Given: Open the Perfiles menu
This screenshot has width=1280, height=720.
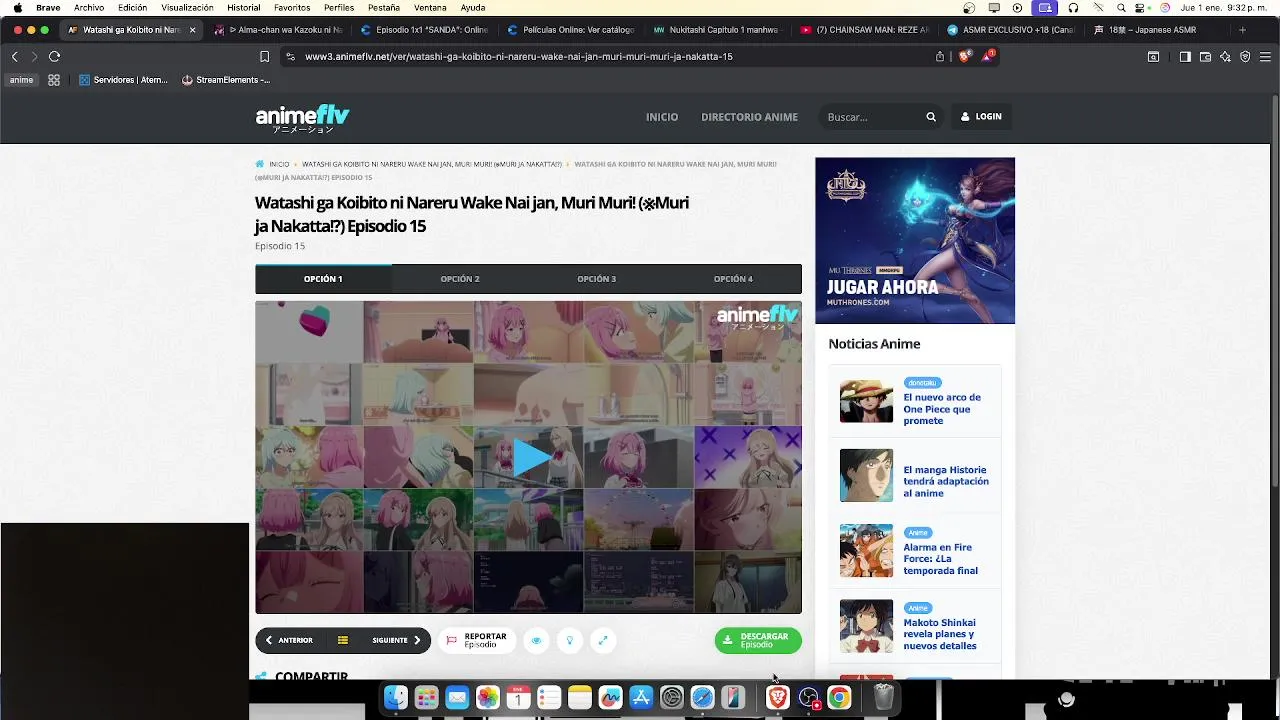Looking at the screenshot, I should coord(339,7).
